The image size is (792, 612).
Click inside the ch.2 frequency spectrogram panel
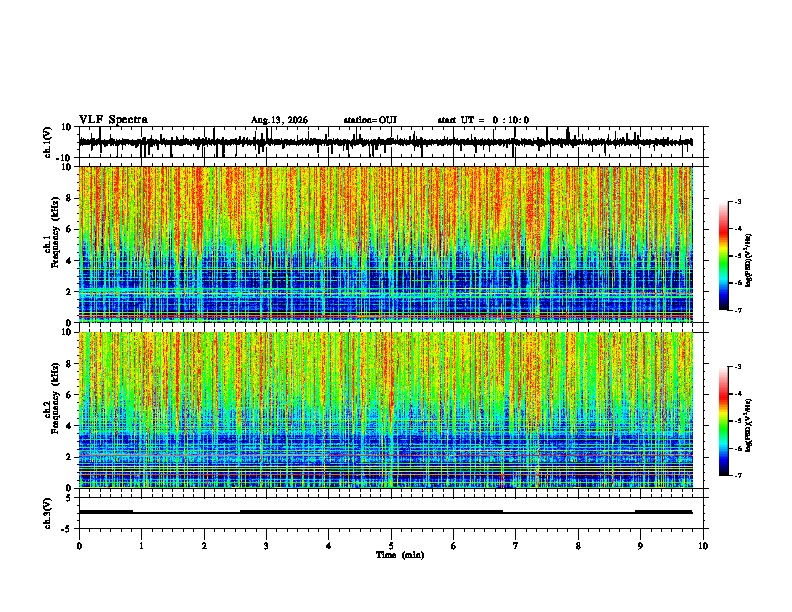point(385,410)
